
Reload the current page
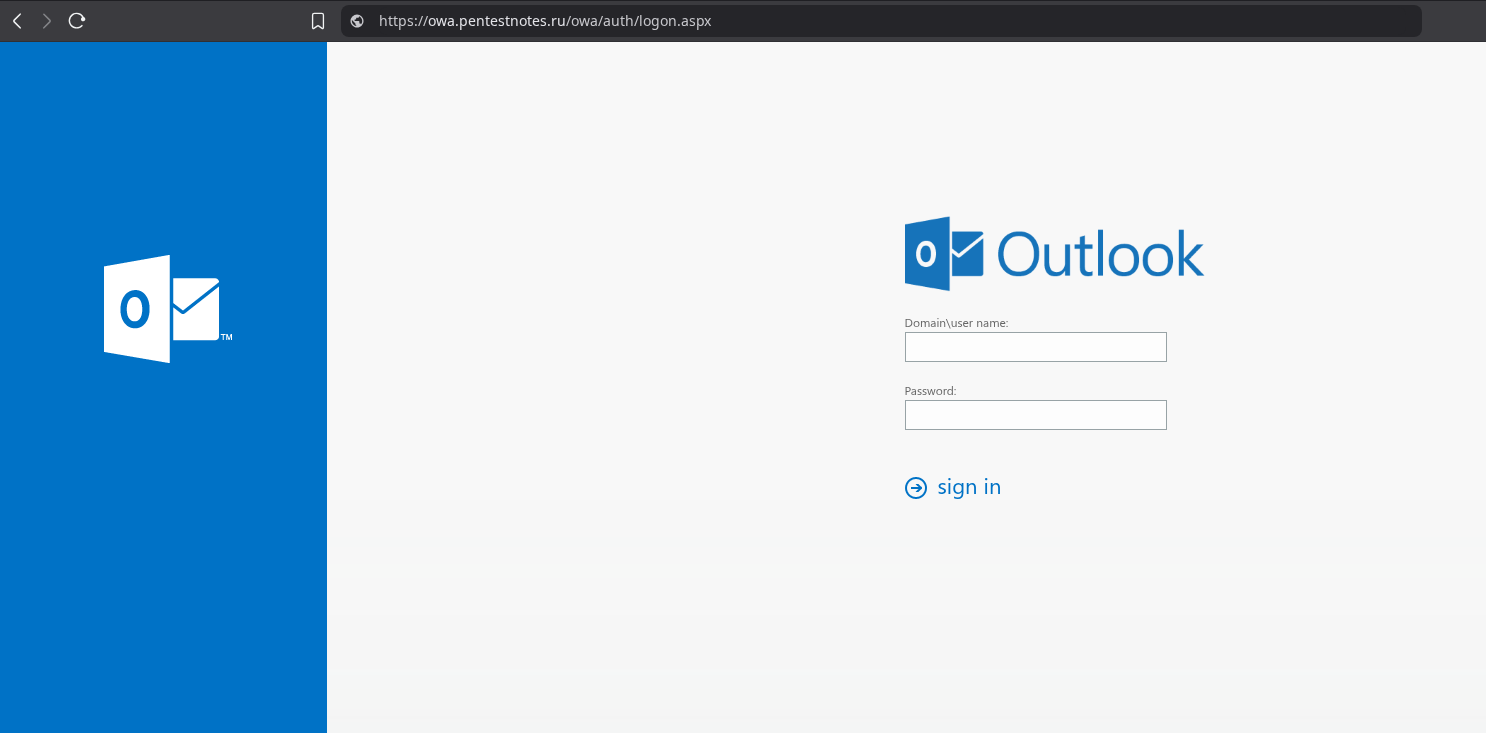(x=77, y=21)
